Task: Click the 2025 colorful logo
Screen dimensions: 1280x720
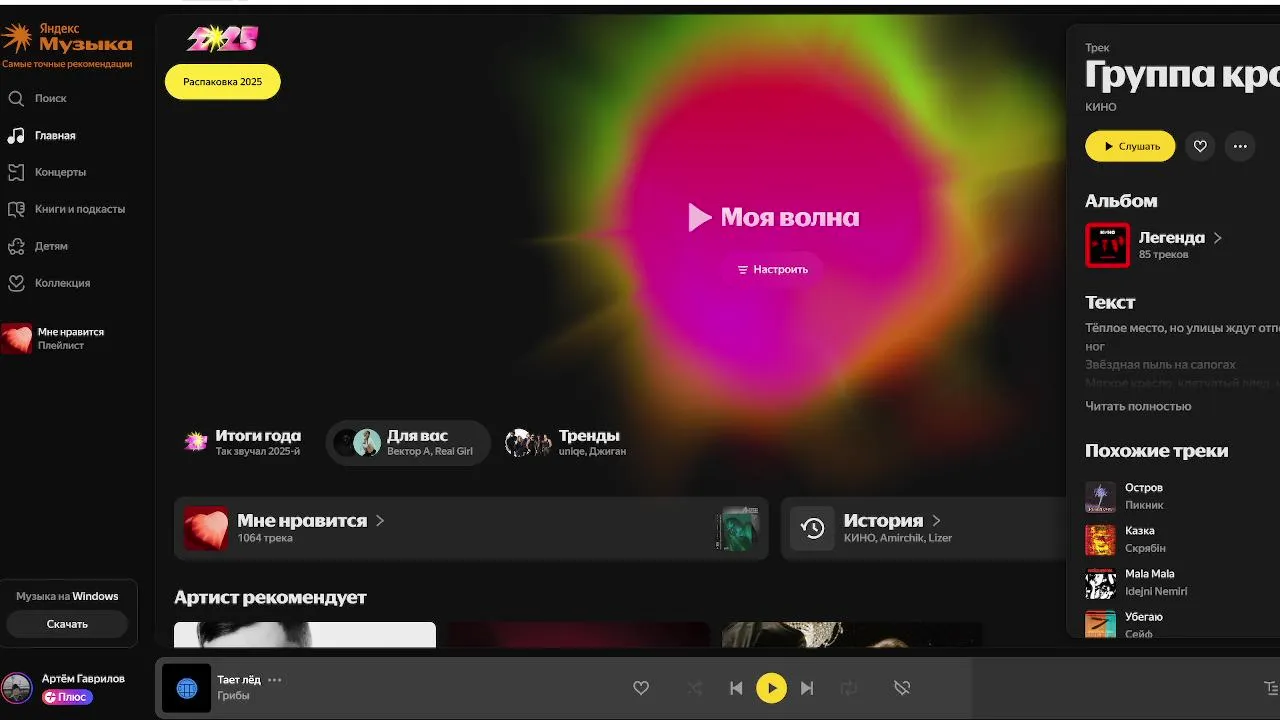Action: pos(222,39)
